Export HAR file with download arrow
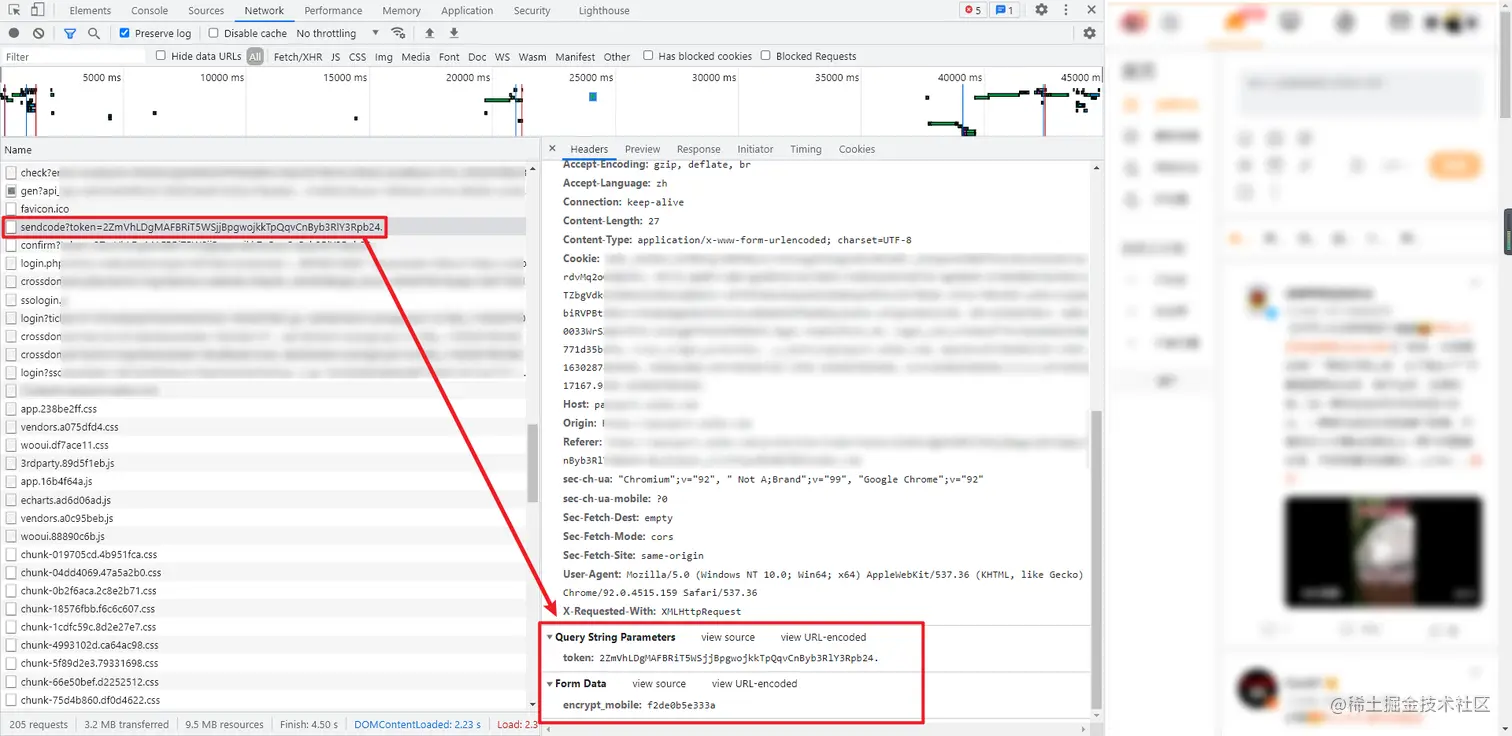 tap(454, 33)
